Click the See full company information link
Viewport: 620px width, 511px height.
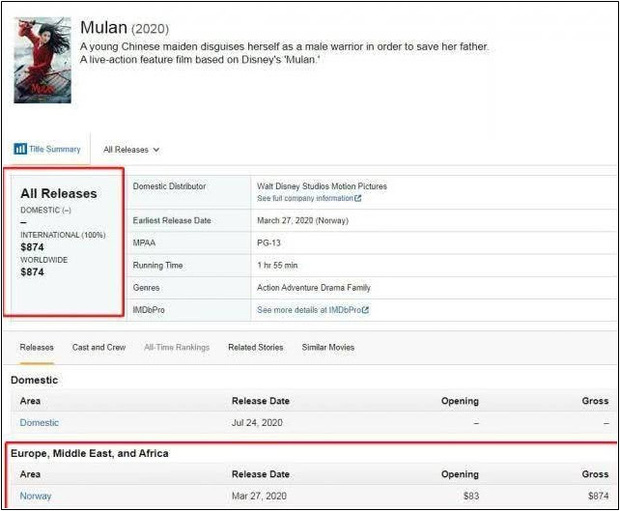[305, 198]
